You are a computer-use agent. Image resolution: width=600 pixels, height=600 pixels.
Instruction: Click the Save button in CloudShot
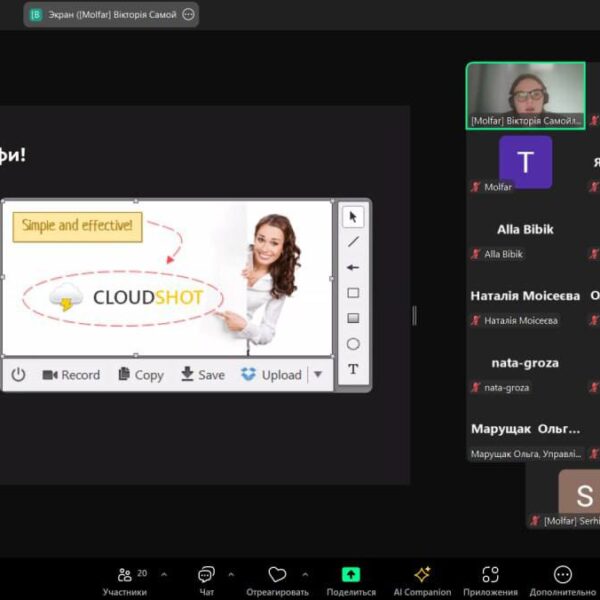click(203, 375)
